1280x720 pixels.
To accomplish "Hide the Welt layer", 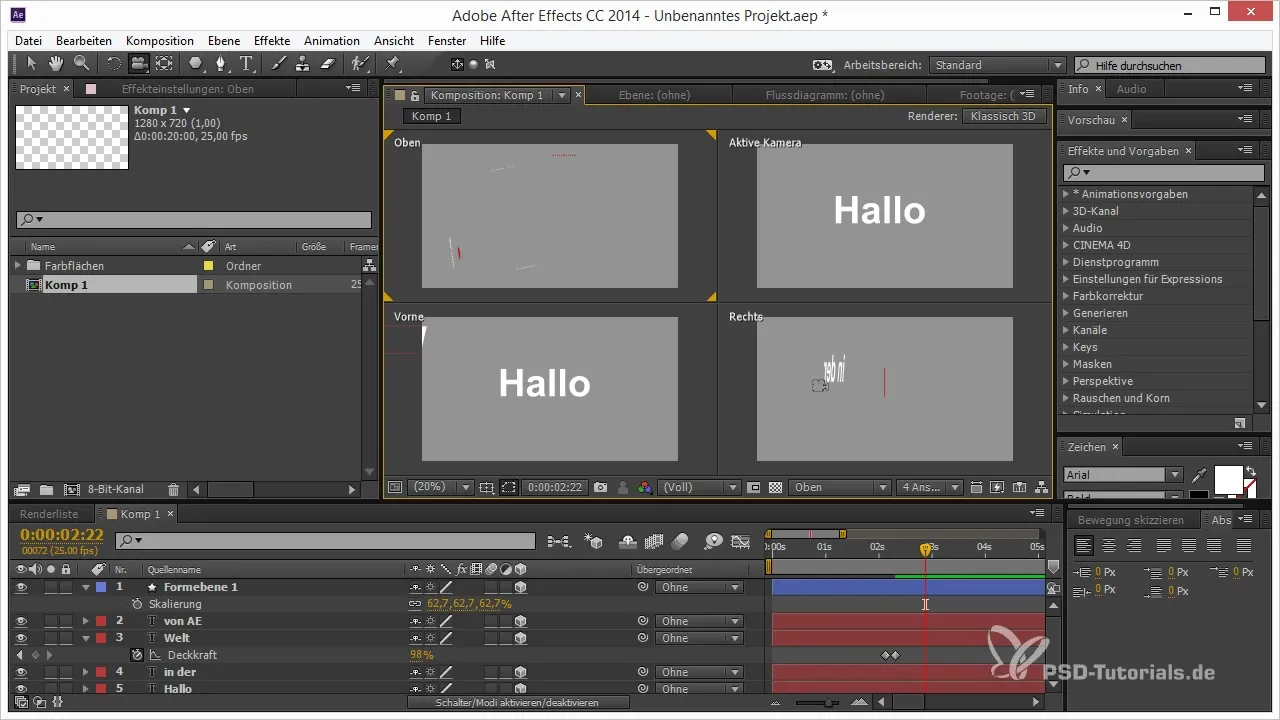I will pos(21,638).
